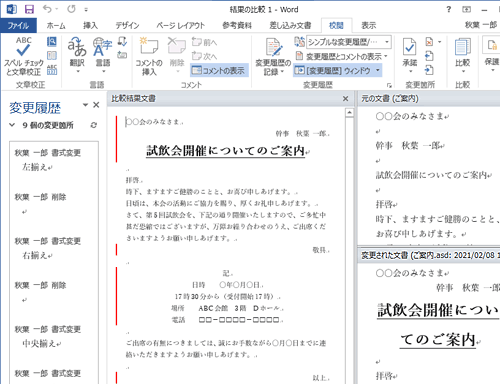Select revision 書式変更 左揃え
The image size is (500, 384).
click(48, 160)
